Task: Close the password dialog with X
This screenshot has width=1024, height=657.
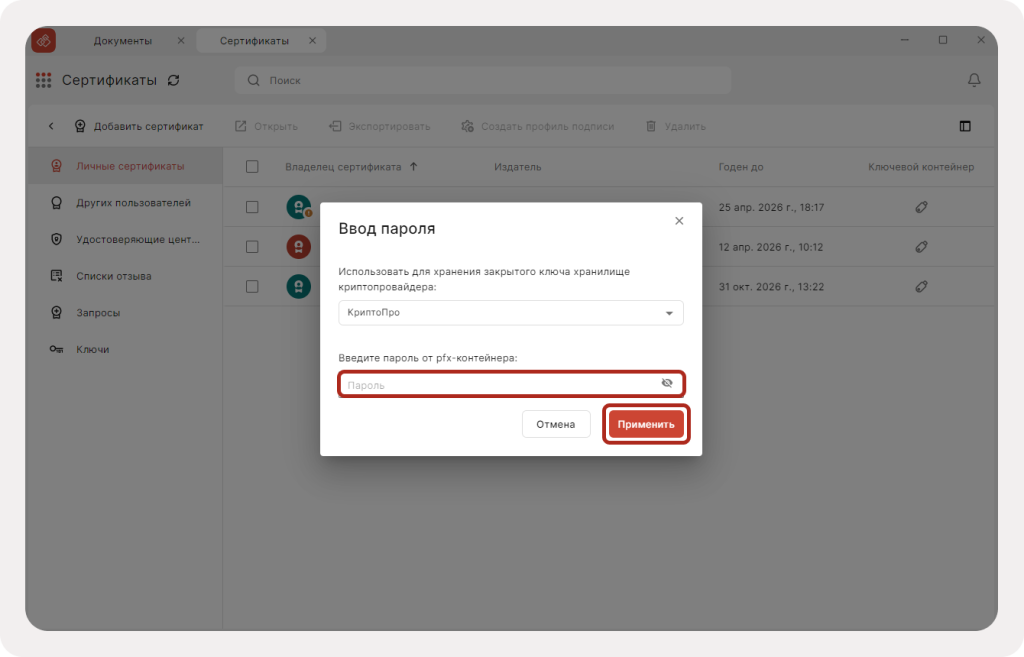Action: point(679,221)
